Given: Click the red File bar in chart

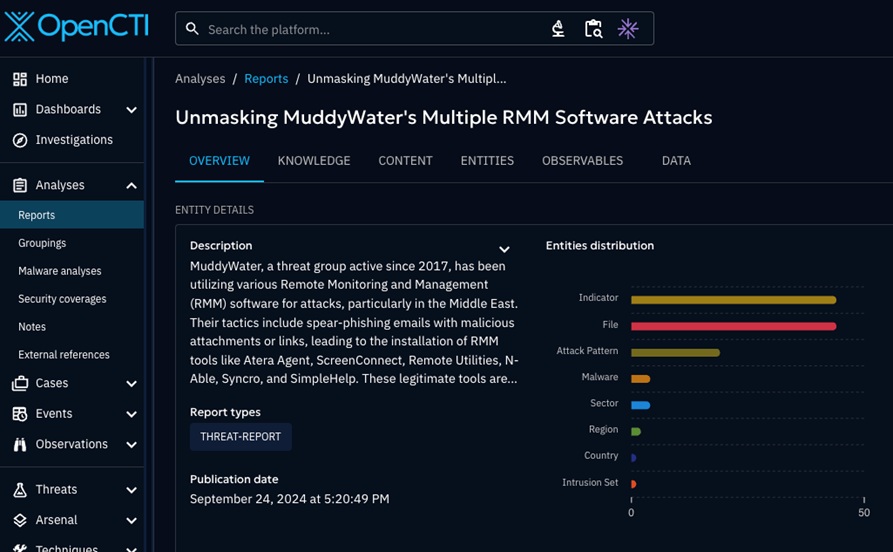Looking at the screenshot, I should (x=734, y=326).
